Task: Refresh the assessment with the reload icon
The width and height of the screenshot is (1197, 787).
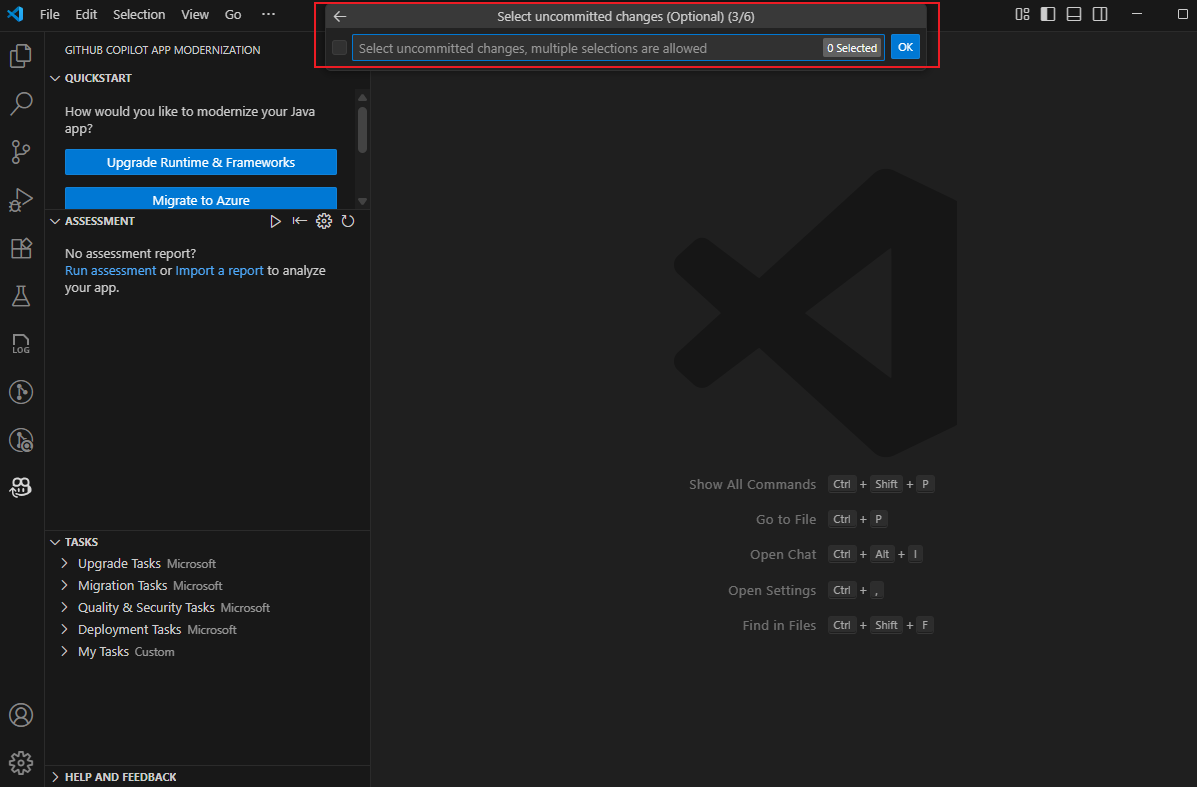Action: pyautogui.click(x=348, y=221)
